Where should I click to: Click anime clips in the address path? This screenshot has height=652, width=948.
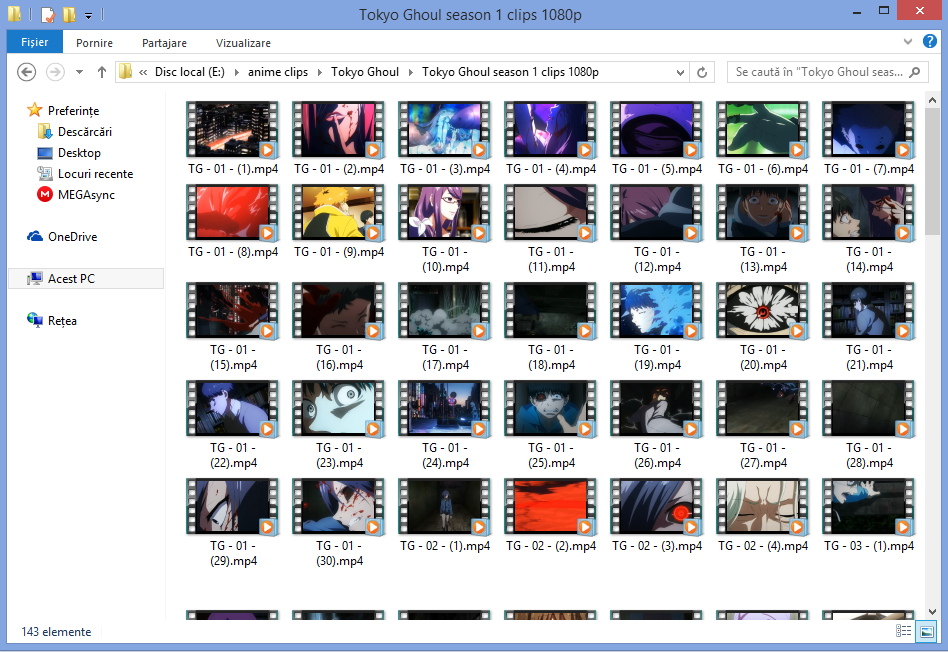coord(278,72)
